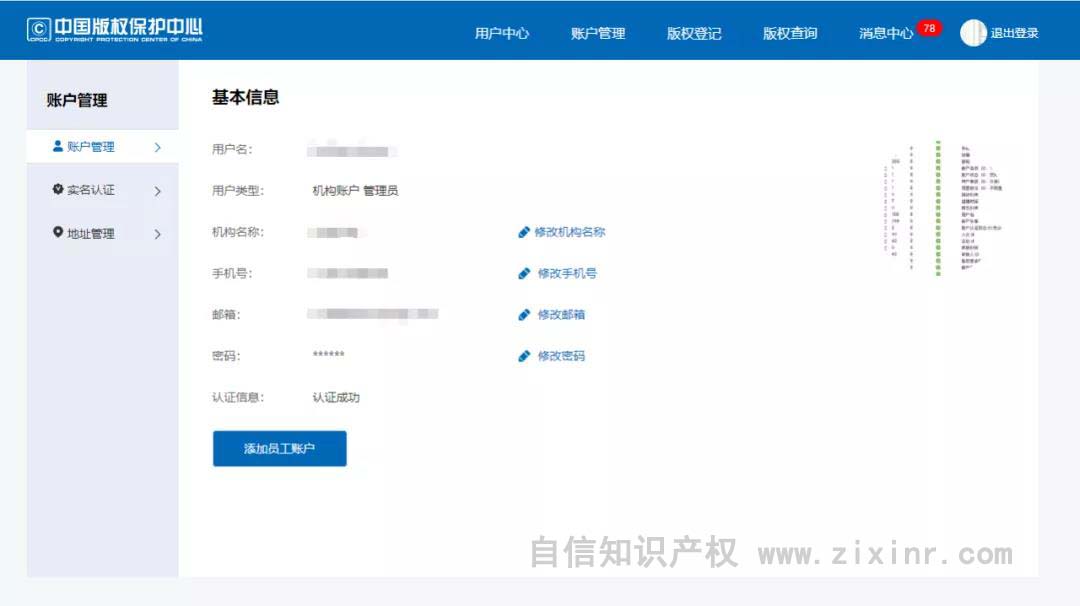Click the blurred organization name value

(333, 232)
